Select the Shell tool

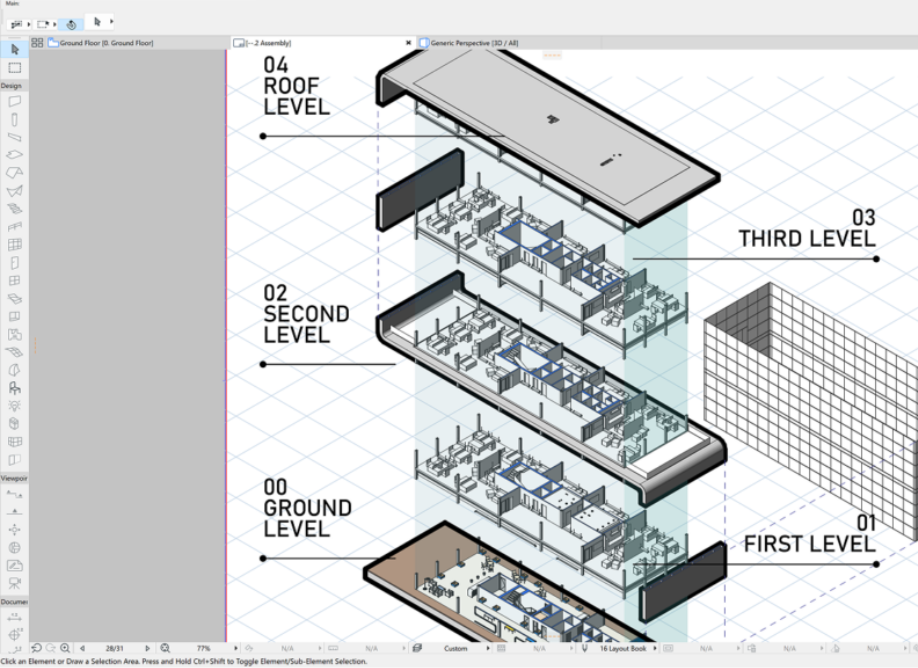[15, 191]
